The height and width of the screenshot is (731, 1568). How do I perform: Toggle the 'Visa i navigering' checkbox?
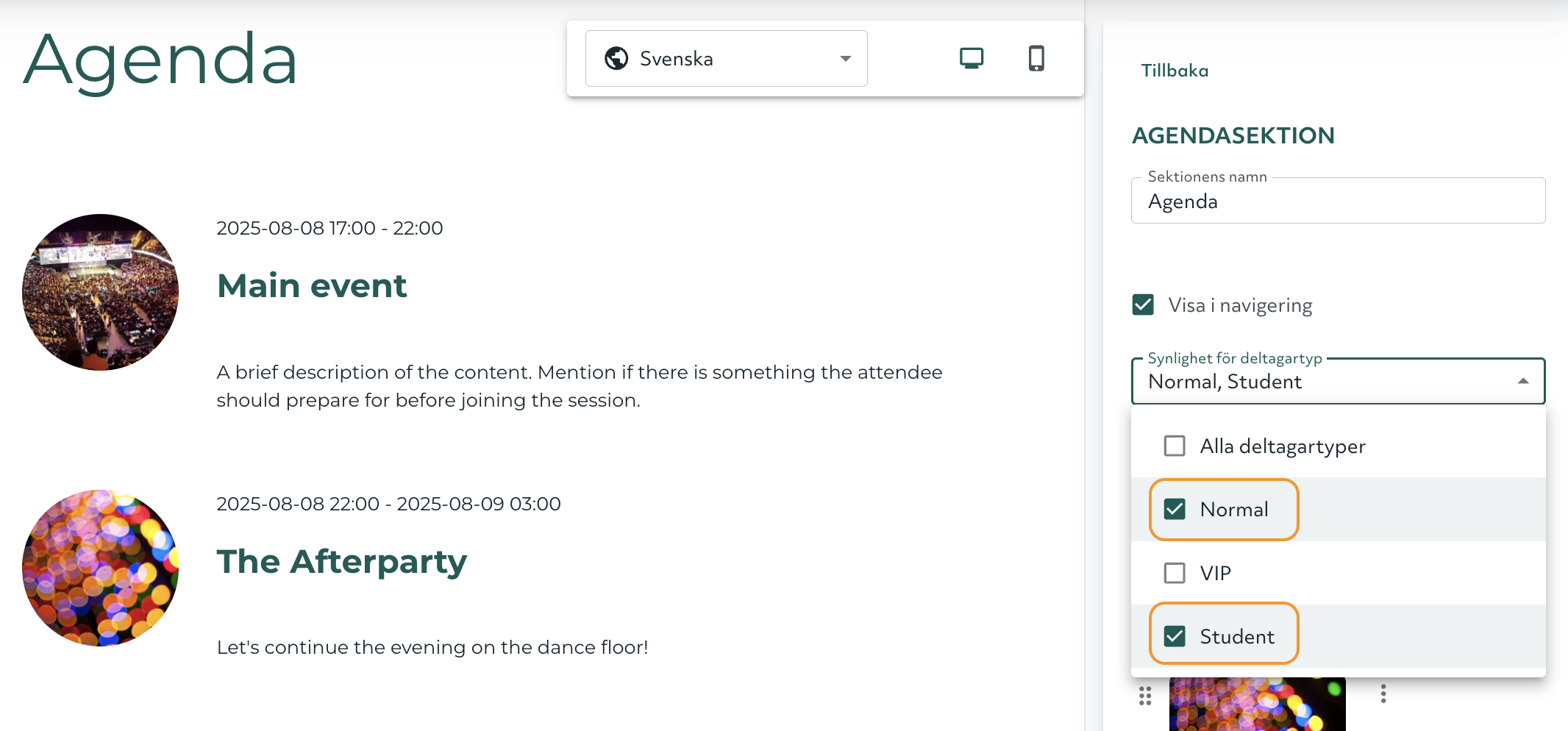1143,304
